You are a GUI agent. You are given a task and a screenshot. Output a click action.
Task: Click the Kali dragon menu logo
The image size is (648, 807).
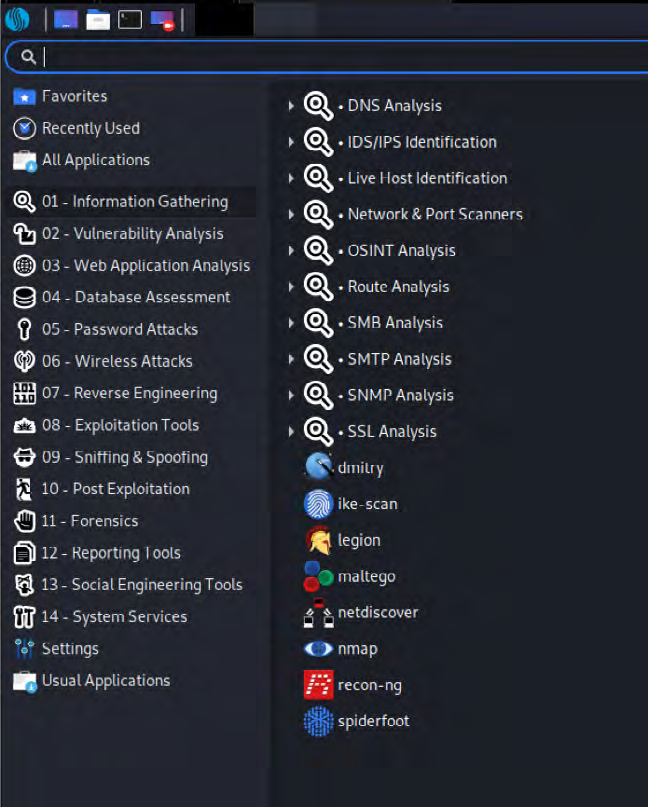[17, 19]
